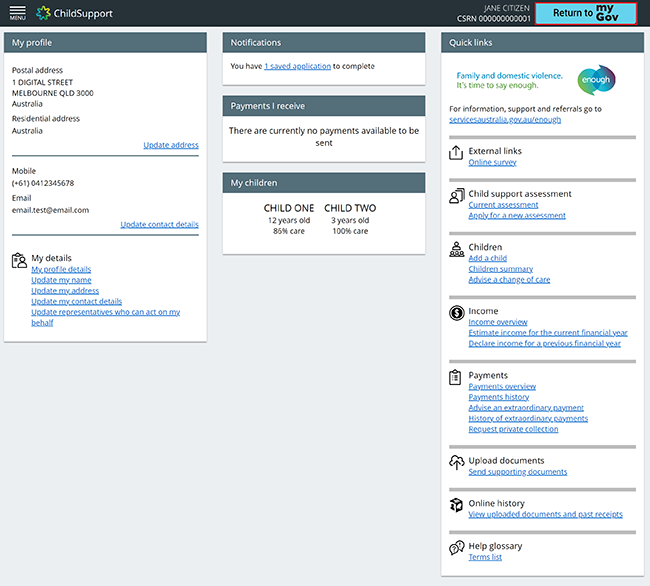Click the Child support assessment icon
The width and height of the screenshot is (650, 586).
tap(456, 196)
